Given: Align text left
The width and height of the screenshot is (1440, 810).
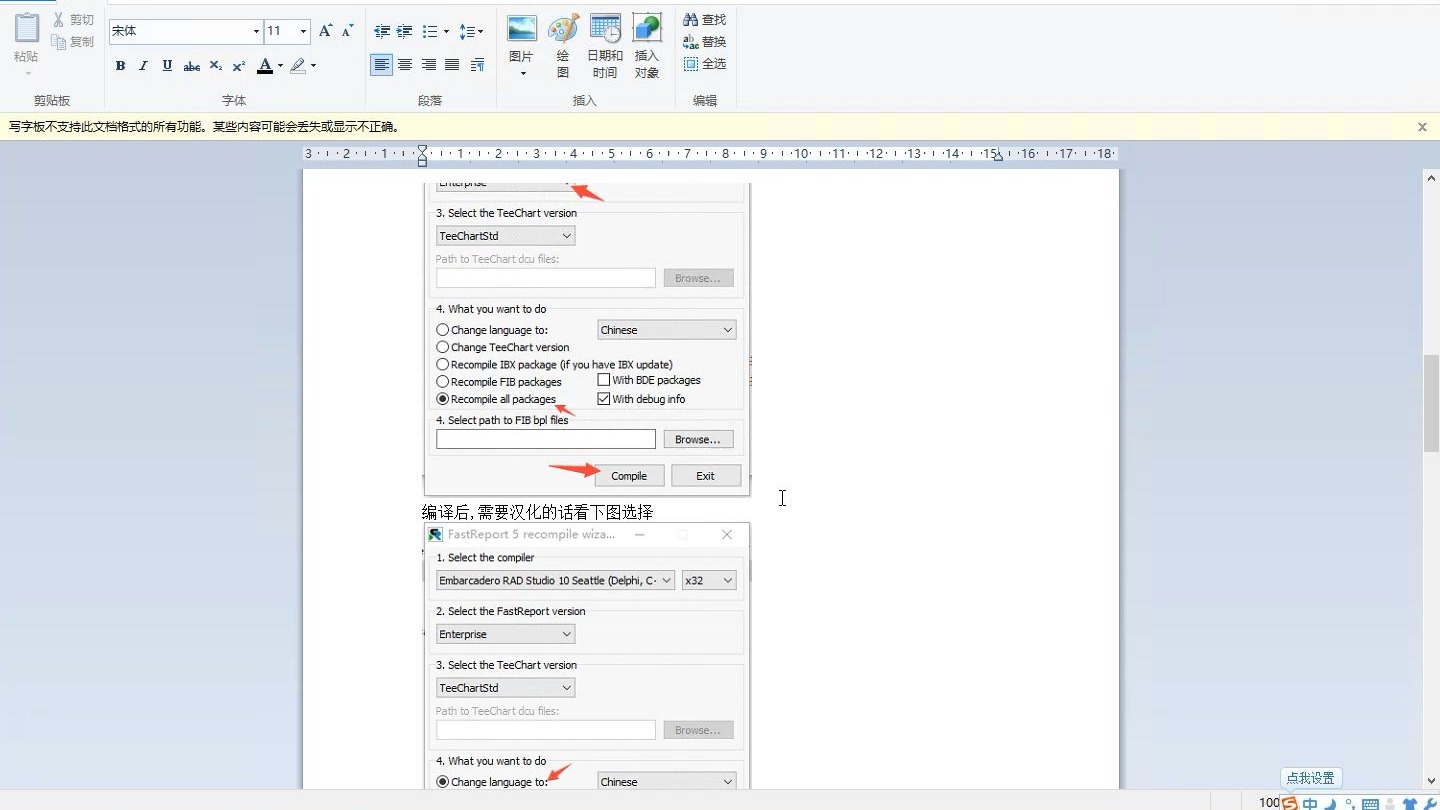Looking at the screenshot, I should [381, 65].
